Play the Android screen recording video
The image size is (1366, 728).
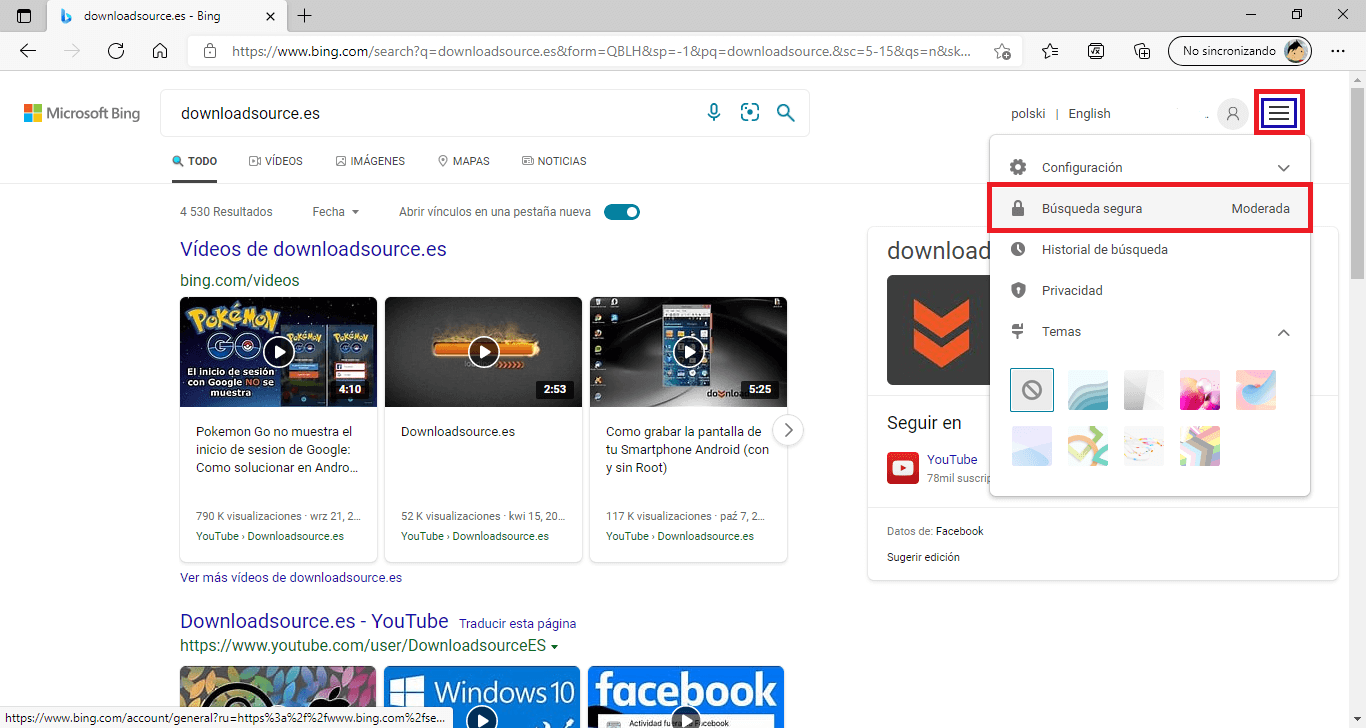(x=688, y=352)
